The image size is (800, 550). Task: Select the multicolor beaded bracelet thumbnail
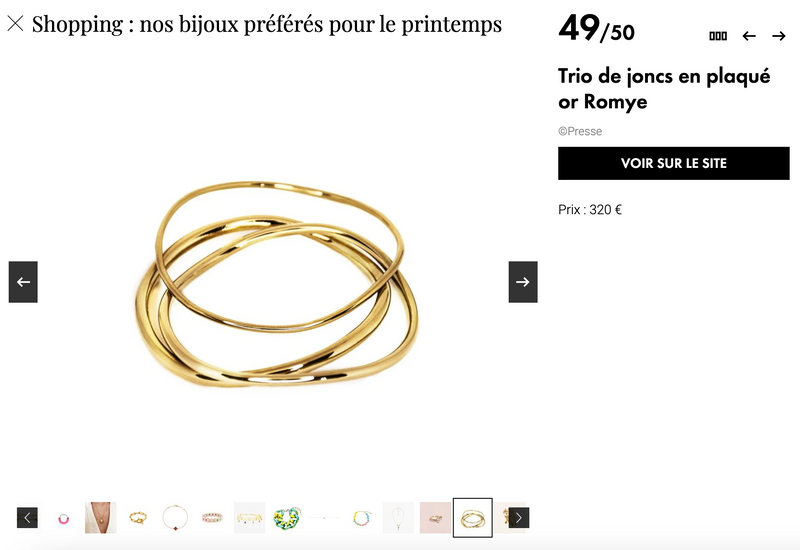(361, 518)
